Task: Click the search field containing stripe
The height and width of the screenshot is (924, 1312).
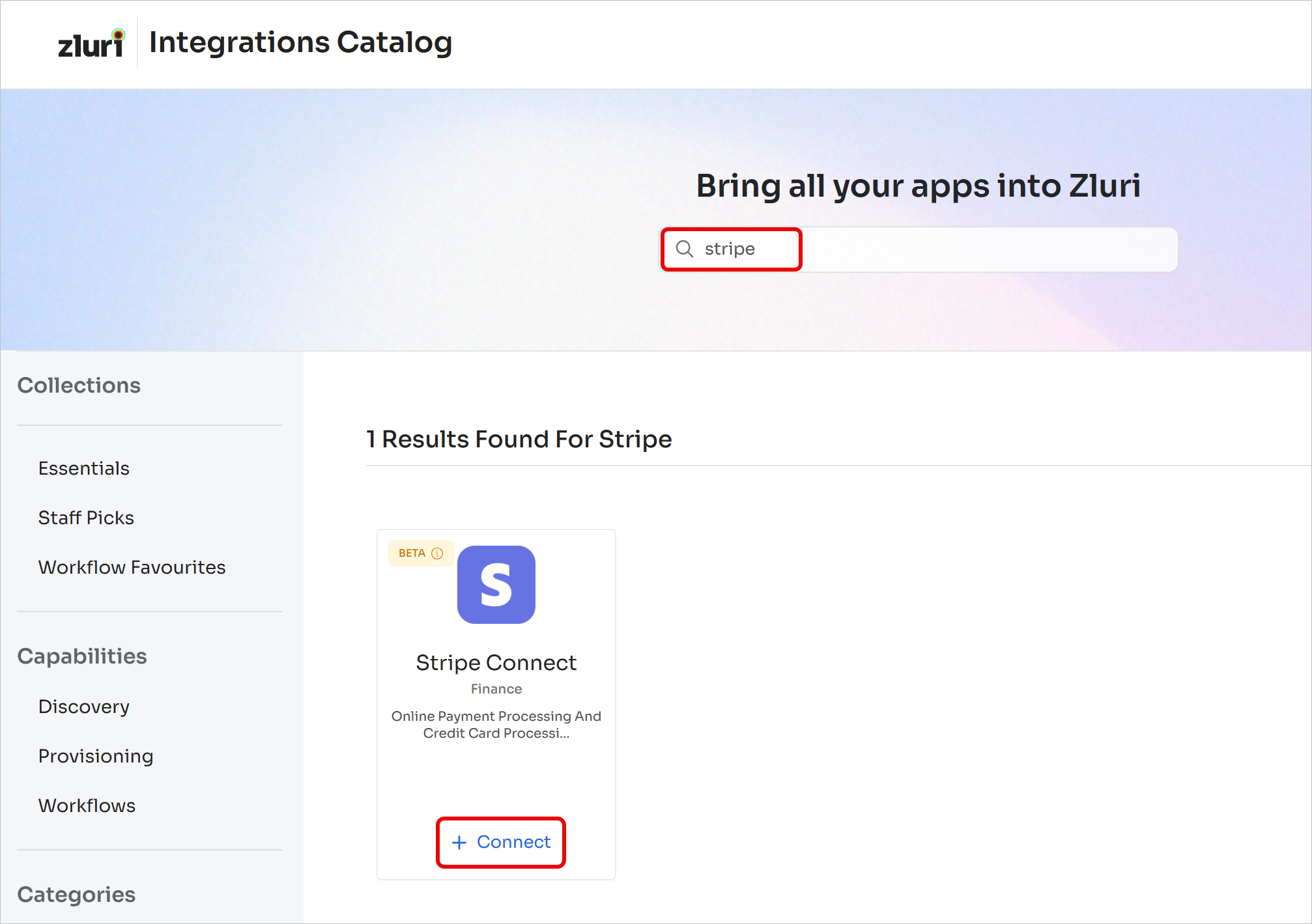Action: [x=919, y=249]
